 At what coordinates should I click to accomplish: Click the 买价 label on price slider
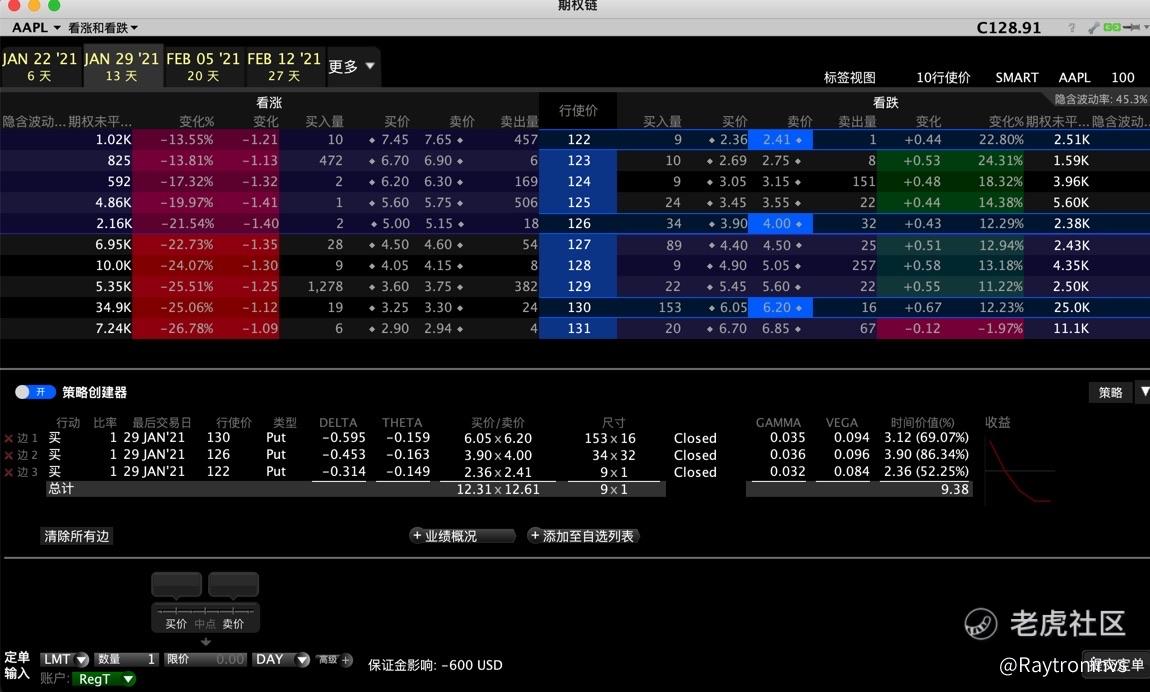click(x=176, y=624)
